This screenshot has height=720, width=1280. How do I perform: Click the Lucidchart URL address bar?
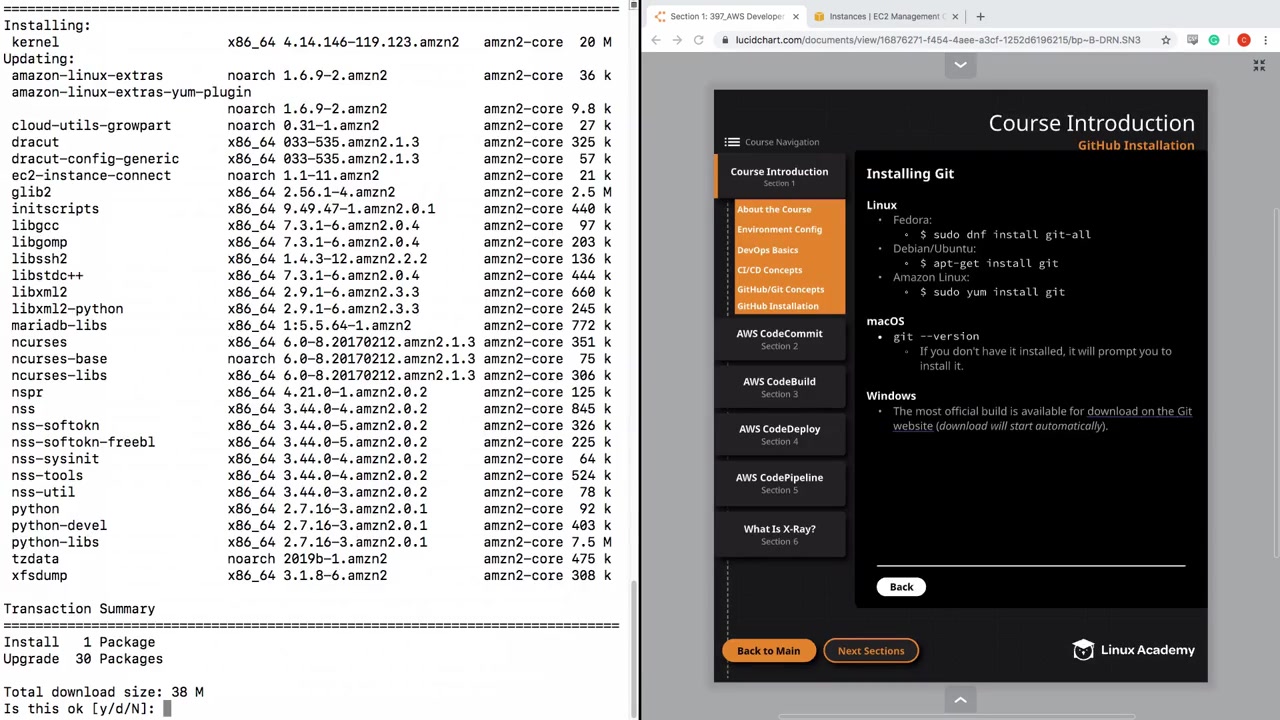click(x=937, y=40)
